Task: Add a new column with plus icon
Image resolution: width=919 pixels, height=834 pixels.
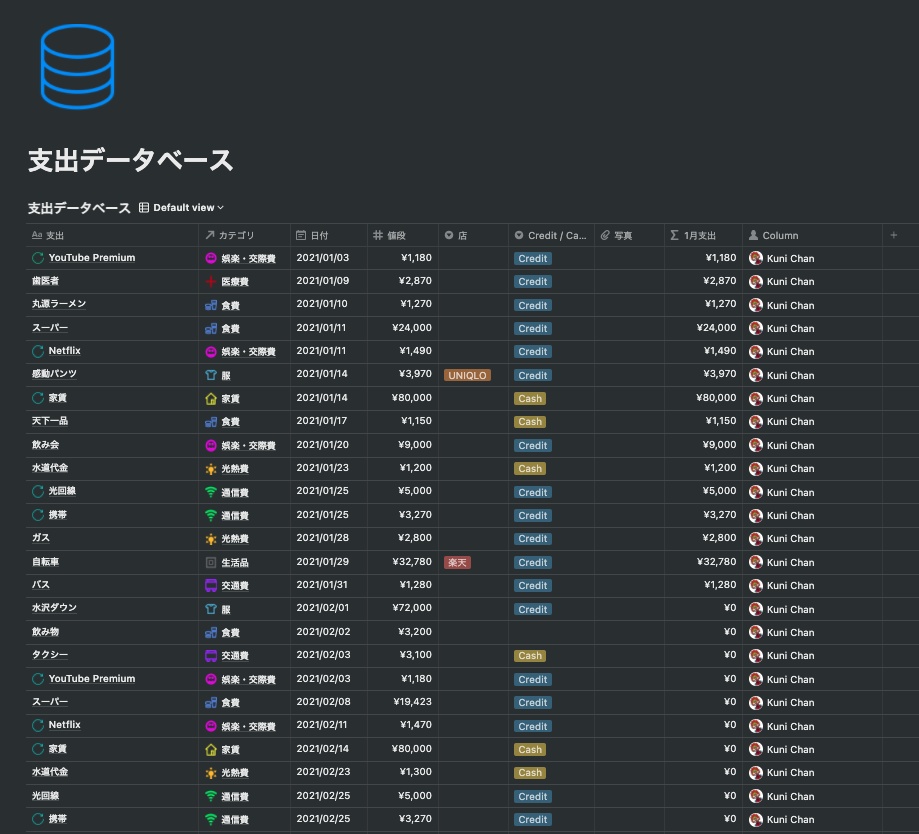Action: tap(893, 235)
